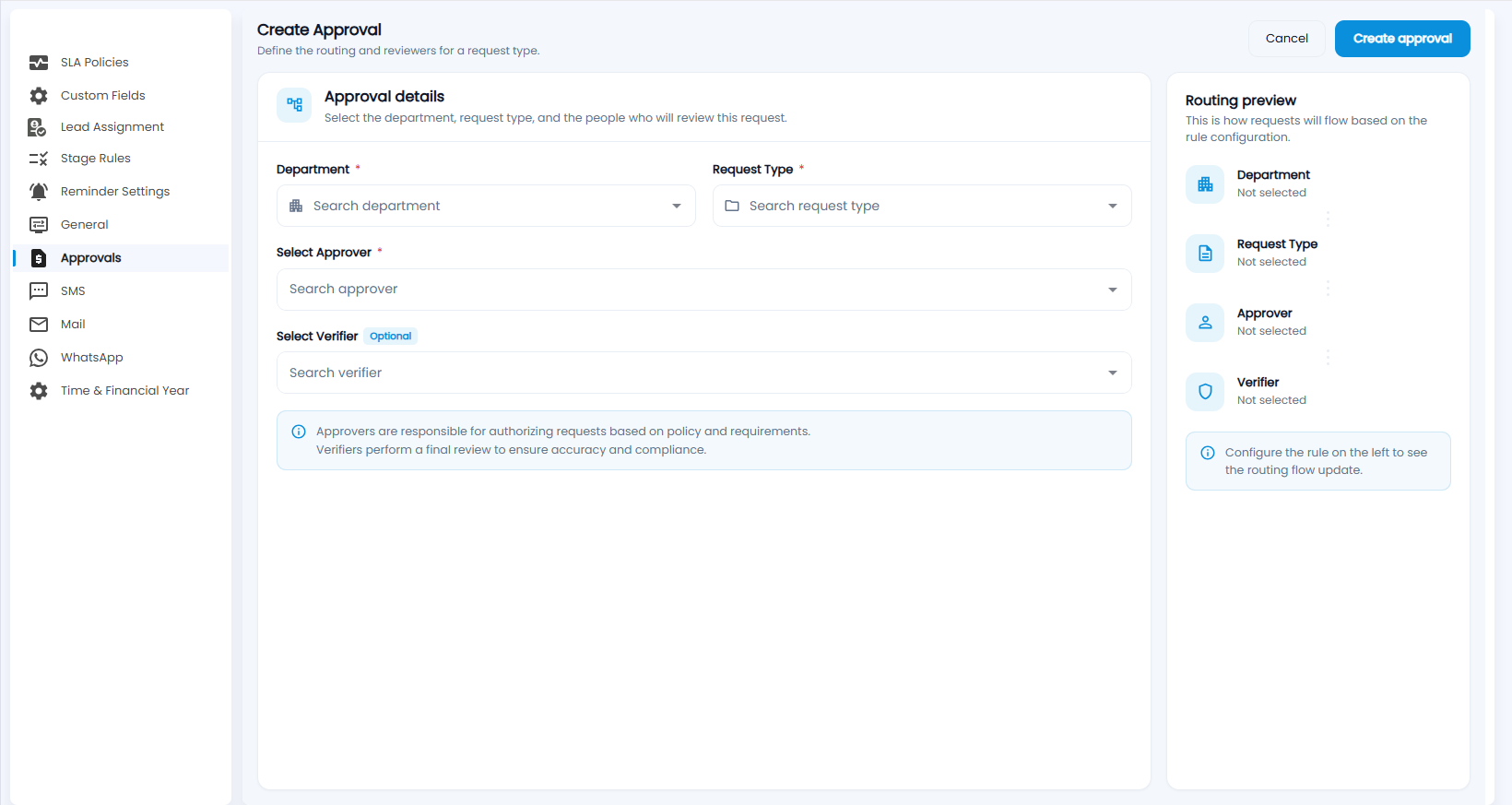Click the SLA Policies sidebar icon
This screenshot has height=805, width=1512.
pos(39,63)
